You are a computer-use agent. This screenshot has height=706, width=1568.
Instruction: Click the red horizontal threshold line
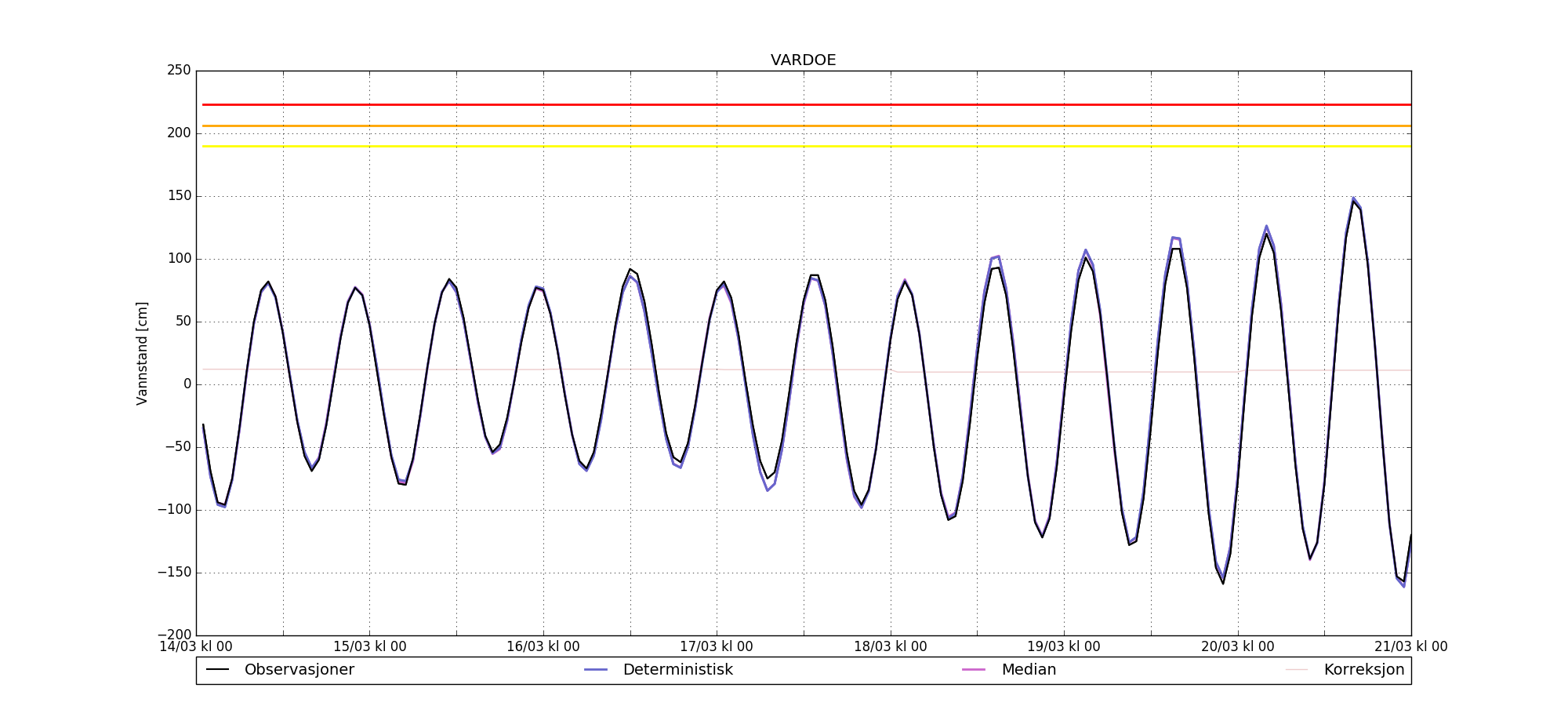pyautogui.click(x=803, y=104)
